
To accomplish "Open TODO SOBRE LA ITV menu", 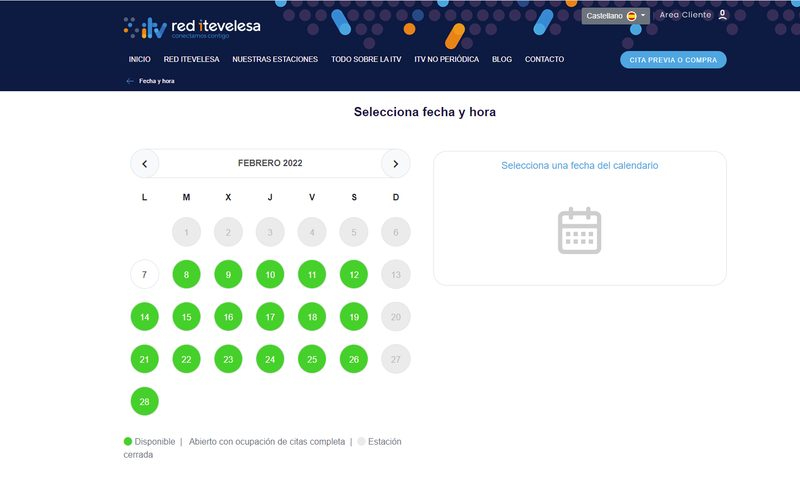I will tap(366, 59).
